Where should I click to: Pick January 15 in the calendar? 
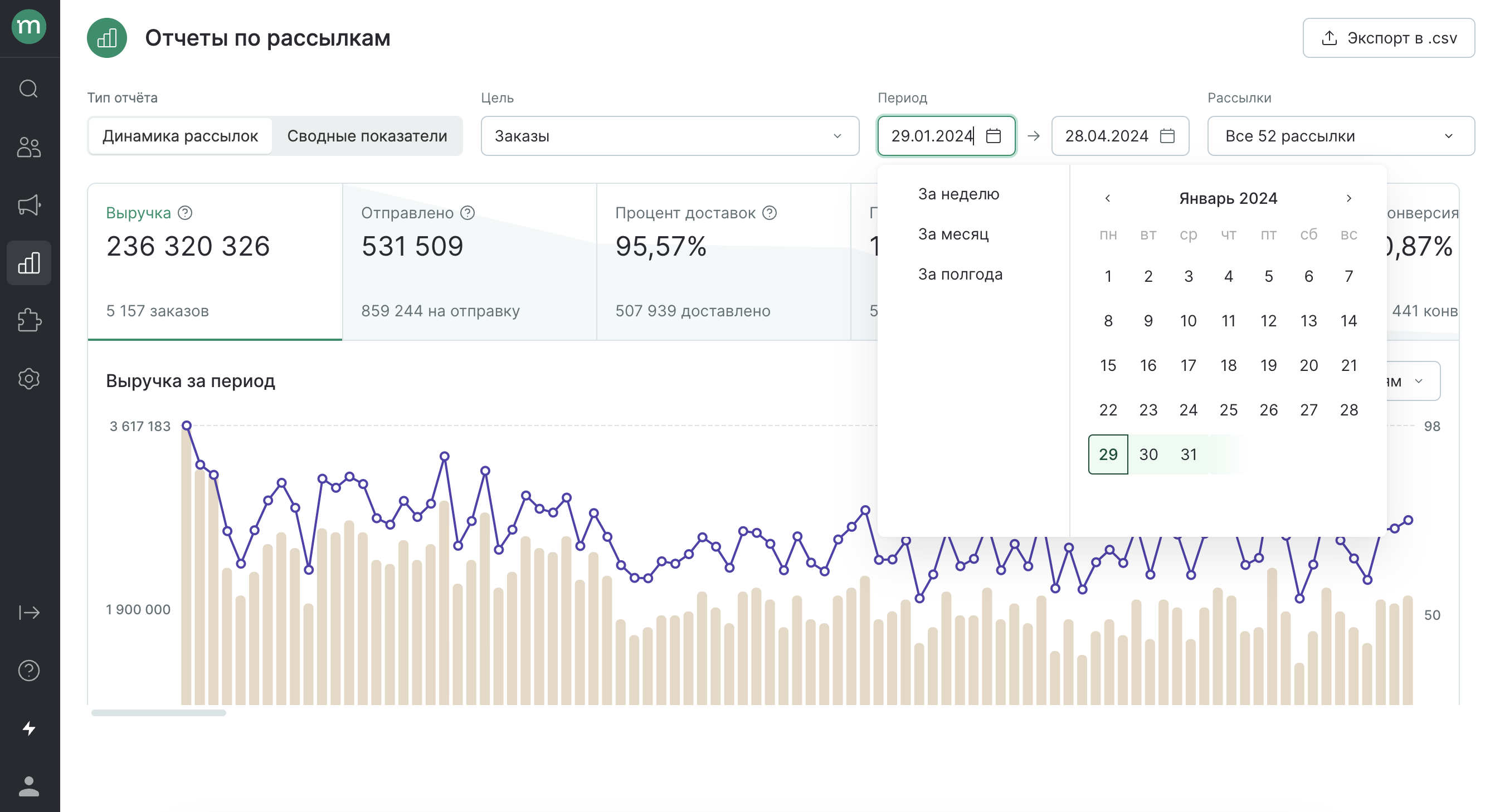click(1108, 365)
